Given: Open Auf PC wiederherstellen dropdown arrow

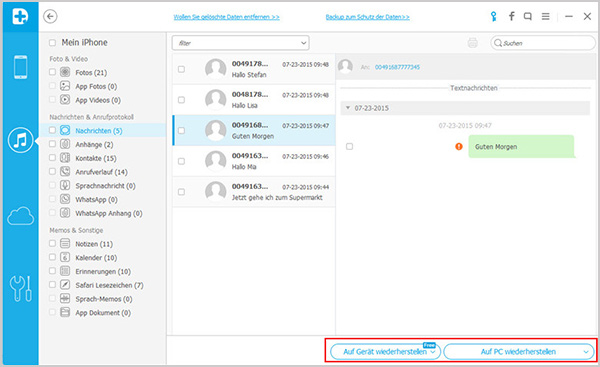Looking at the screenshot, I should 585,352.
